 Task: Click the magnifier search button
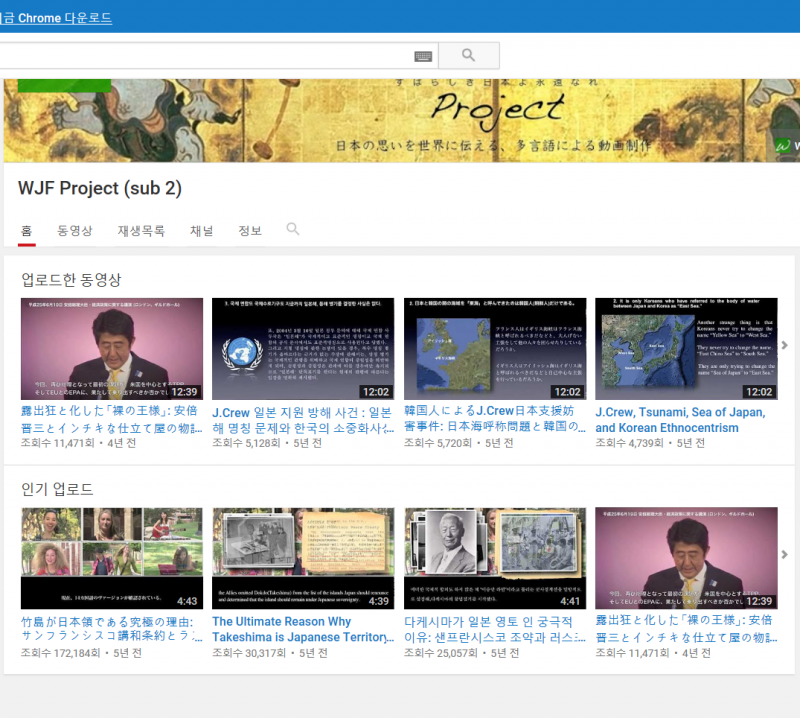coord(468,56)
